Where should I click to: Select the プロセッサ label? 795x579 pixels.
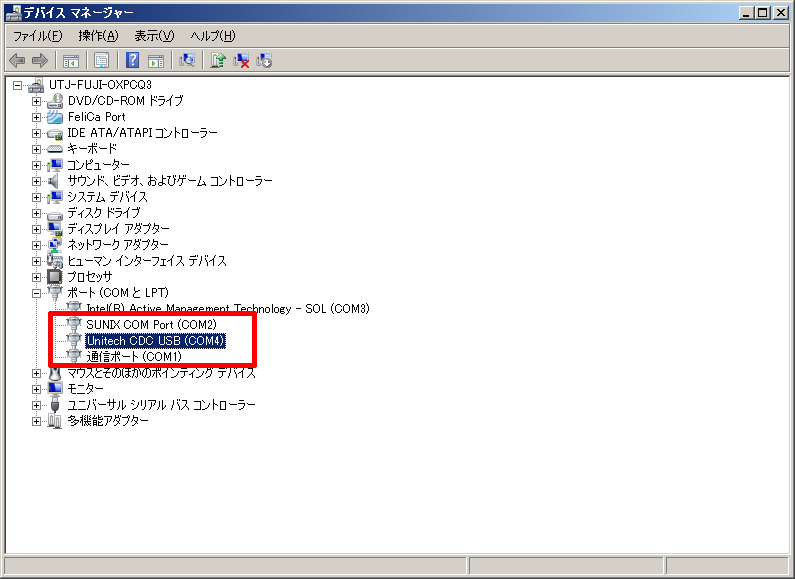(90, 277)
